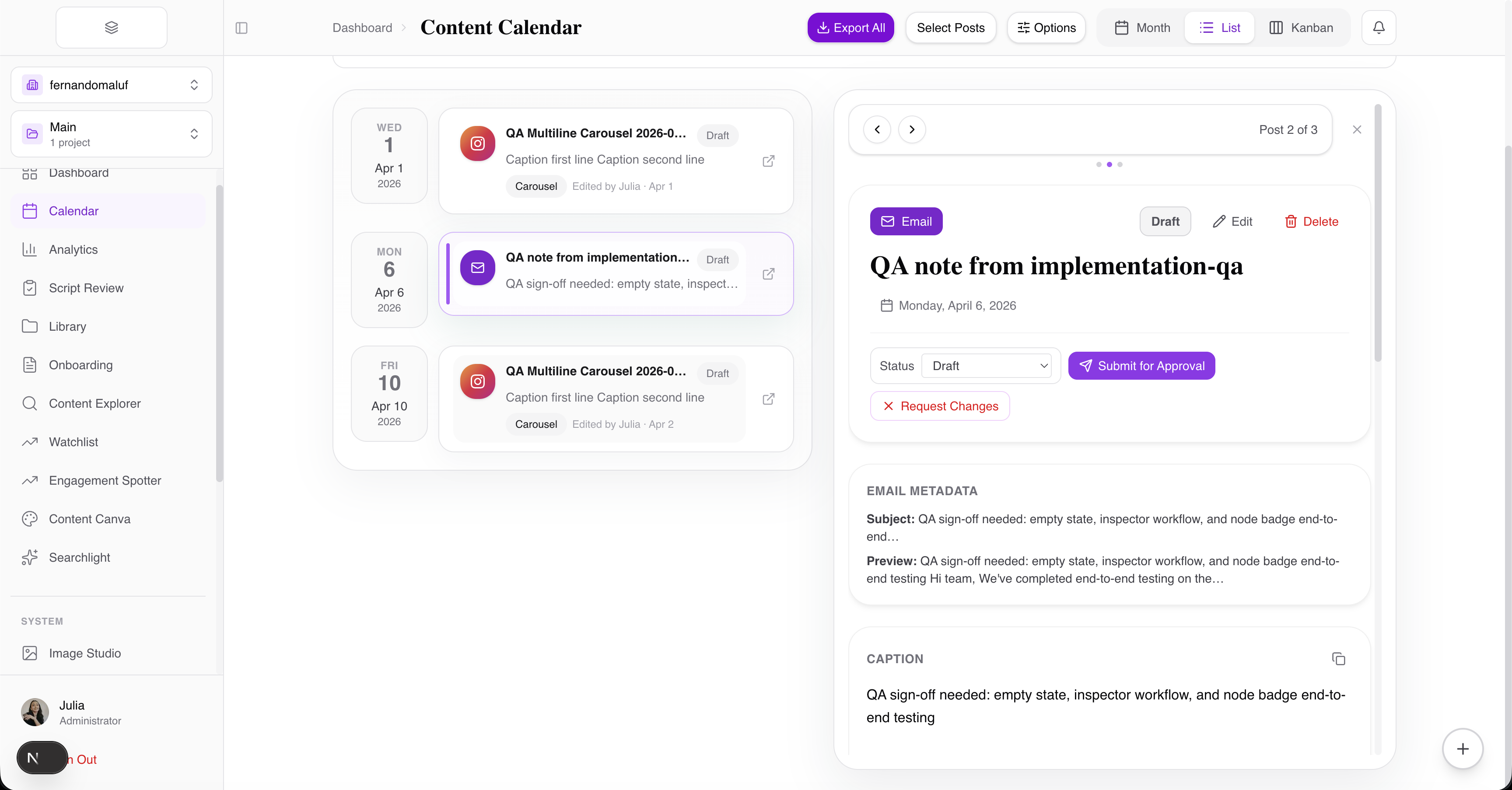Image resolution: width=1512 pixels, height=790 pixels.
Task: Open Script Review in the sidebar
Action: (86, 288)
